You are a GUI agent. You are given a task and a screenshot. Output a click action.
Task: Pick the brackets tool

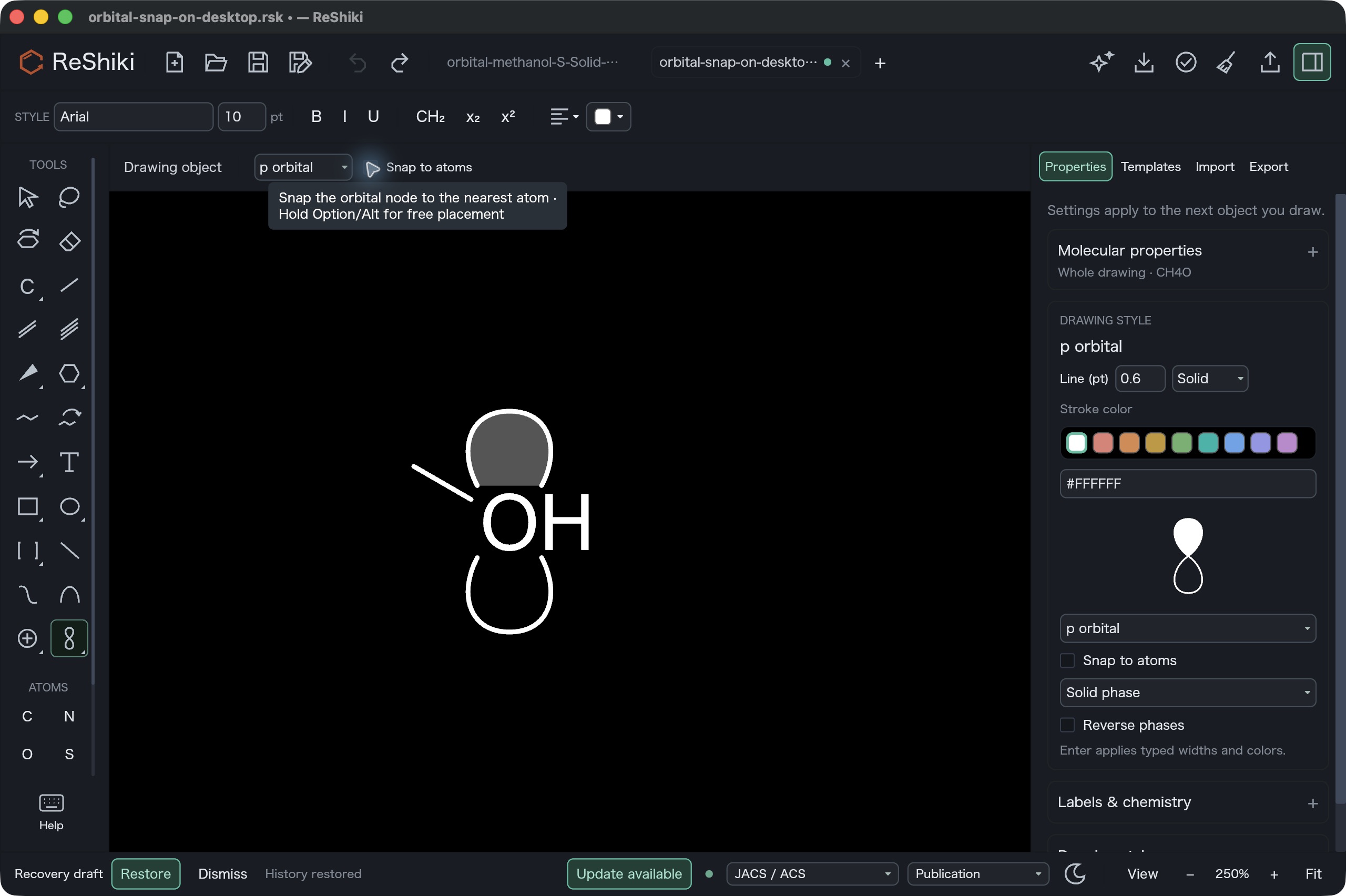(27, 551)
